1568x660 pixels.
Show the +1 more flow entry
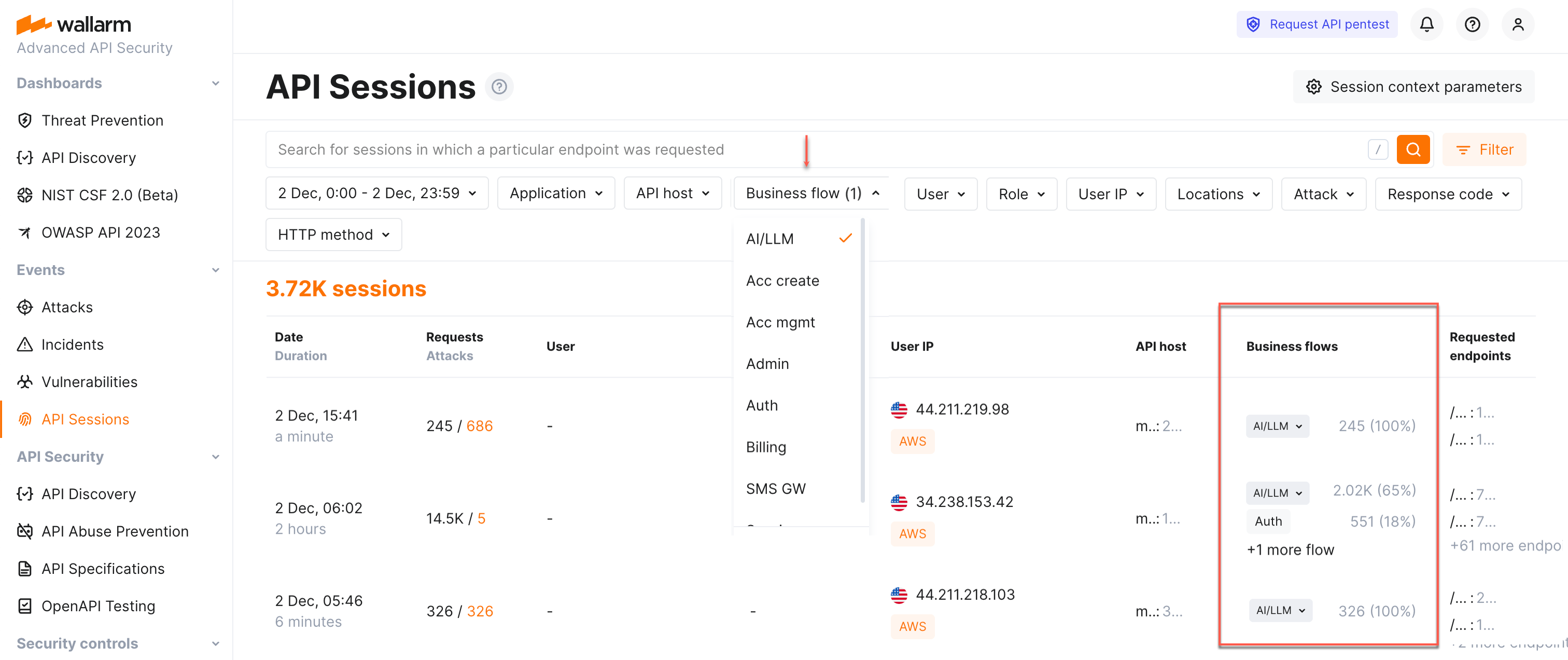[1291, 549]
